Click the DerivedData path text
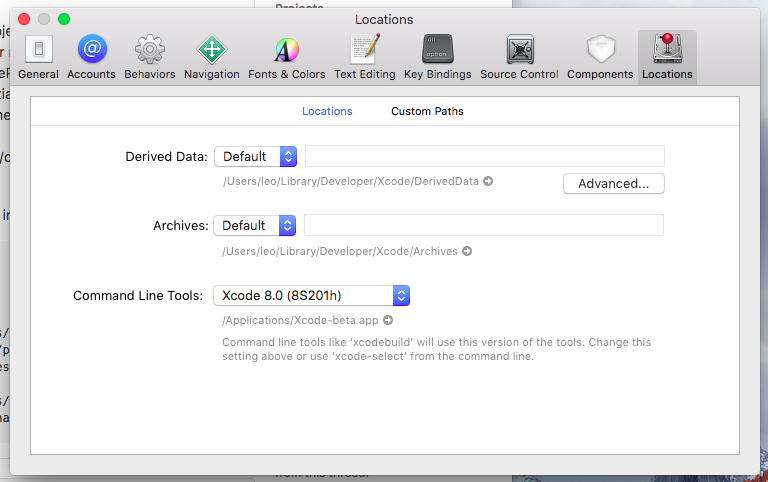The width and height of the screenshot is (768, 482). 351,181
